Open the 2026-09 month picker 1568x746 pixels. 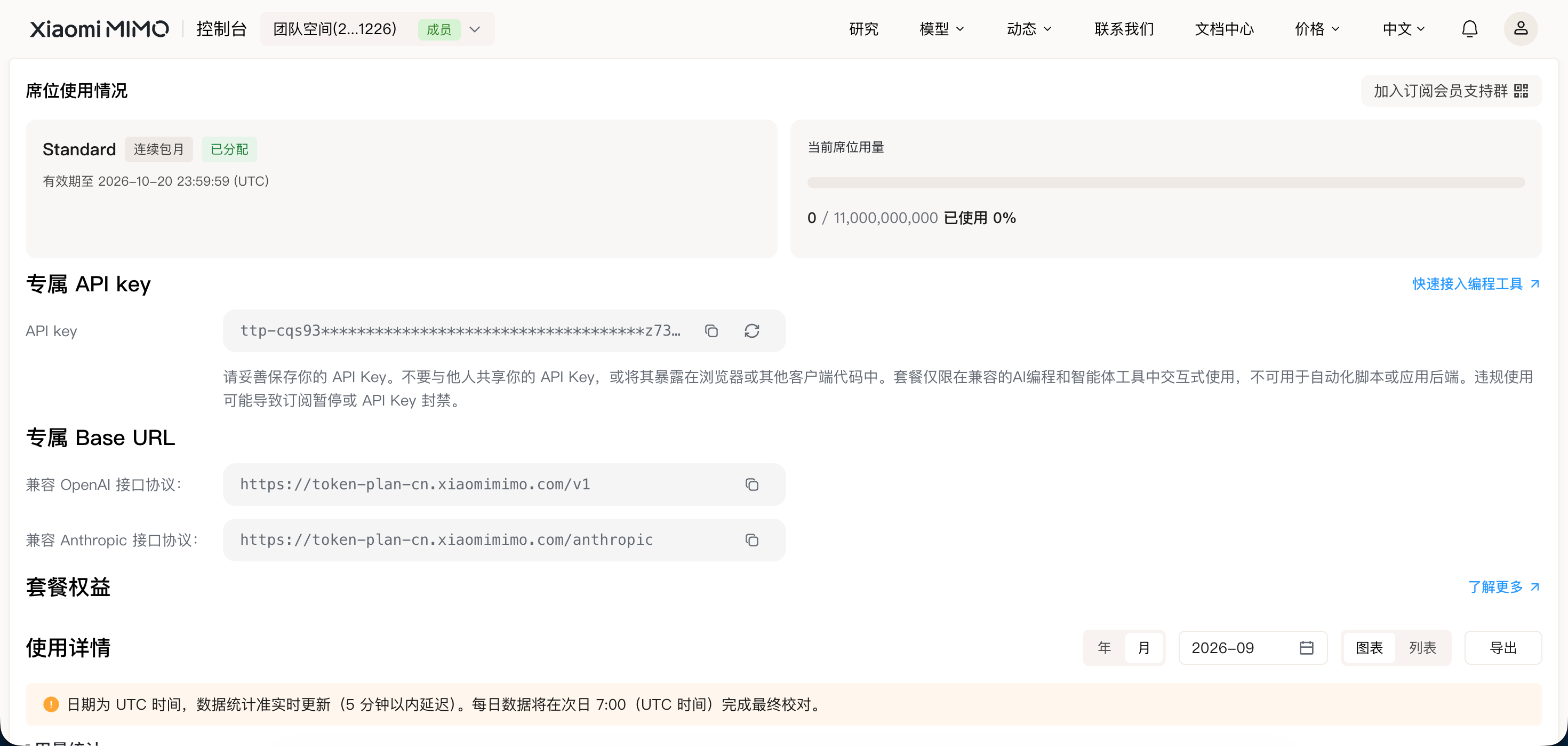[1253, 648]
